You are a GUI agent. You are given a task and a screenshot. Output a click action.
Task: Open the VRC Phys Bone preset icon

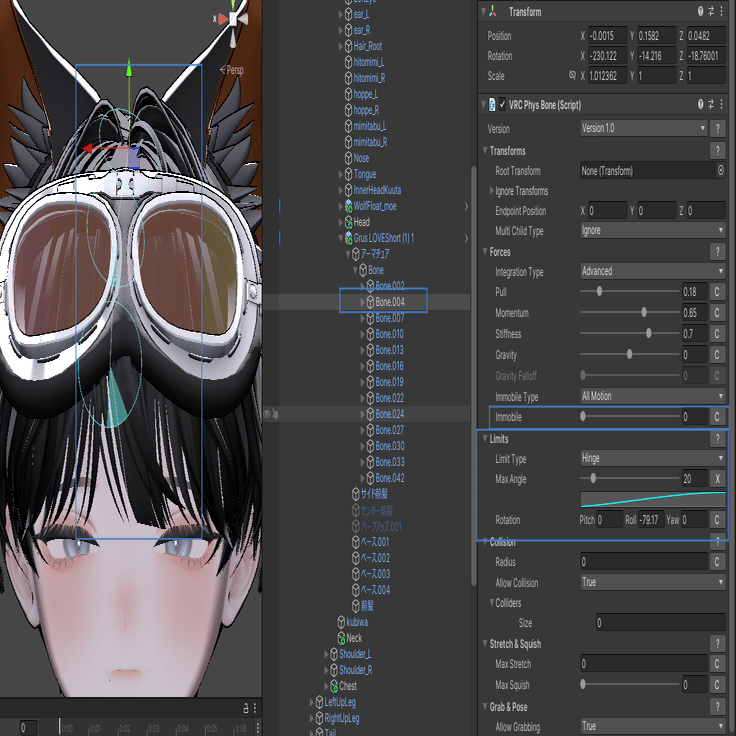(x=712, y=104)
